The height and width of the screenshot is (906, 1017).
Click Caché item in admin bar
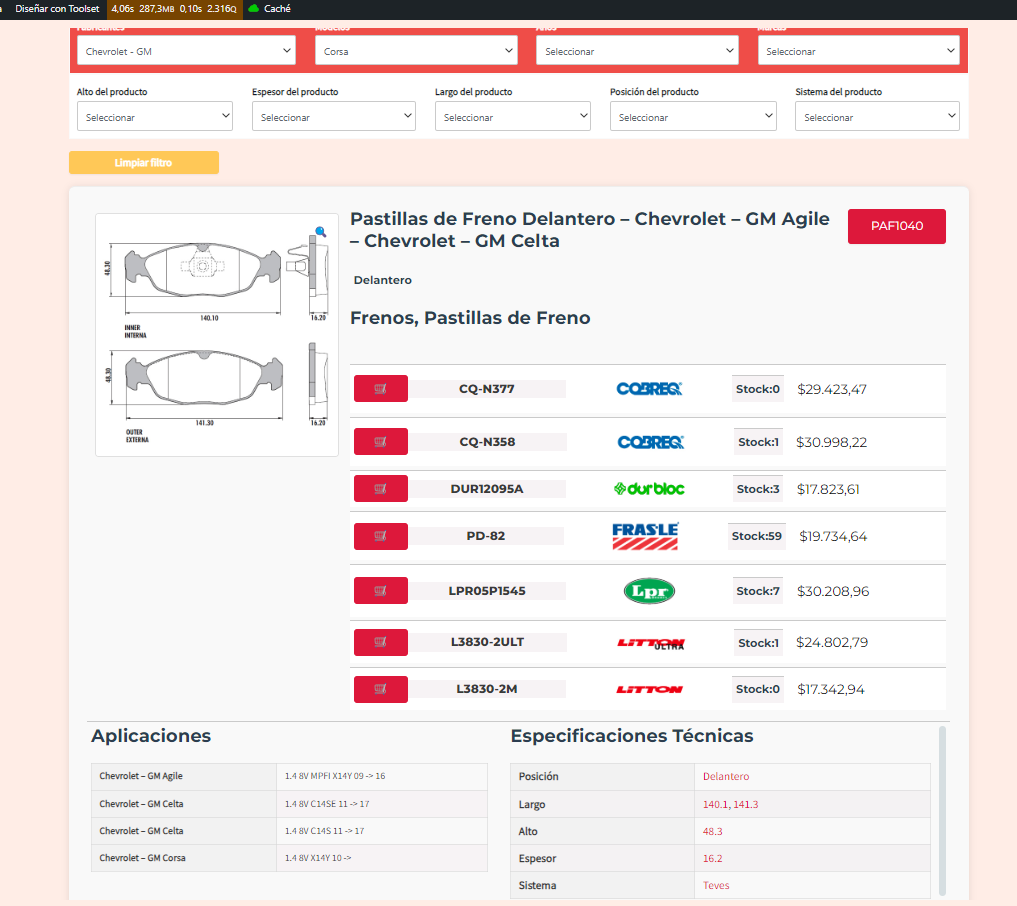pyautogui.click(x=270, y=8)
